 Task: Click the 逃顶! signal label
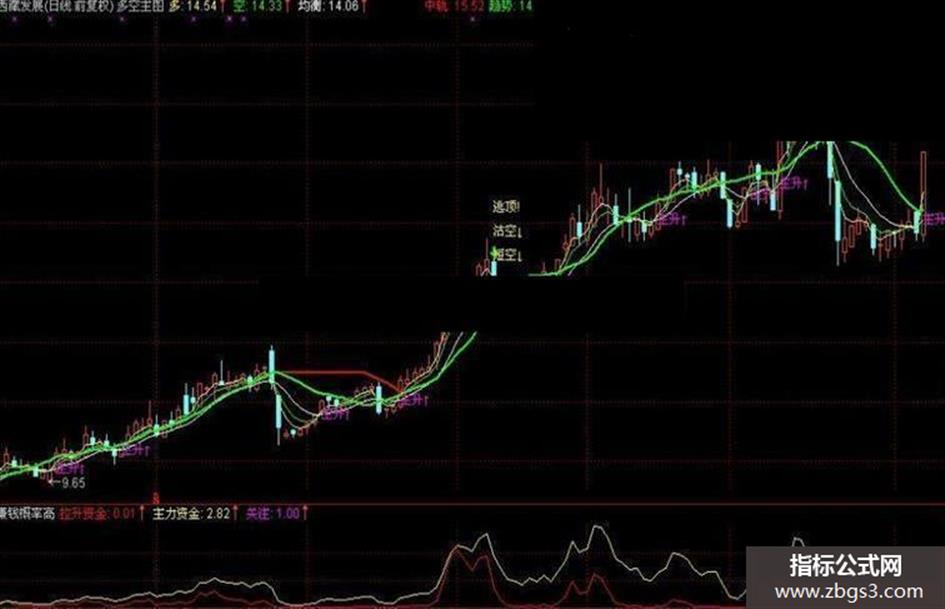coord(506,207)
